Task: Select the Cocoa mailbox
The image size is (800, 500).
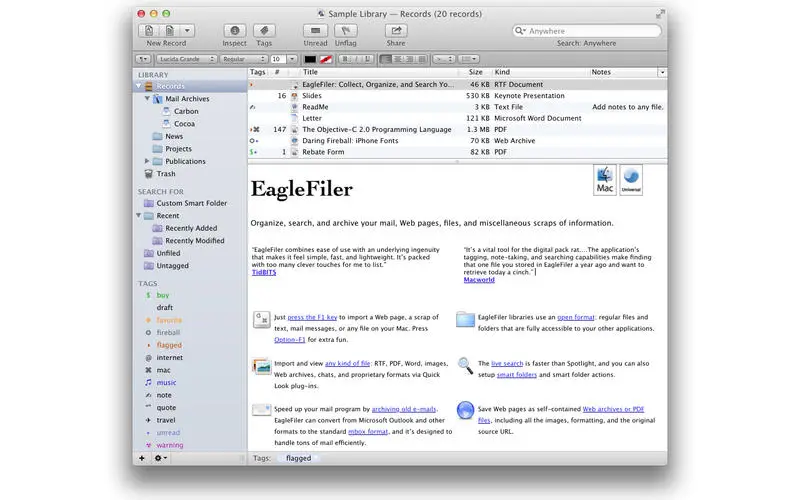Action: (184, 124)
